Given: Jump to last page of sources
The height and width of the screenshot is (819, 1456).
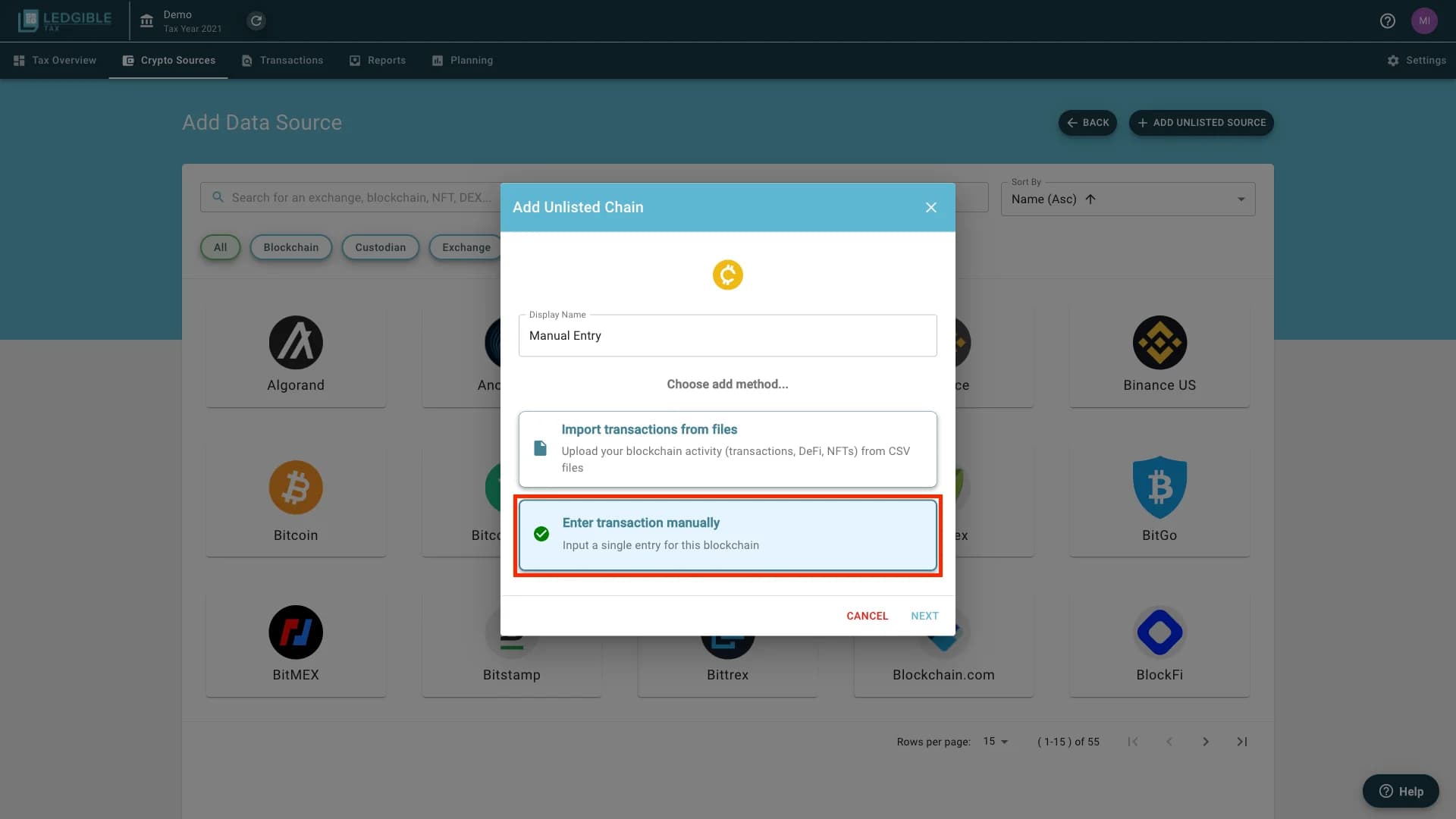Looking at the screenshot, I should 1241,742.
